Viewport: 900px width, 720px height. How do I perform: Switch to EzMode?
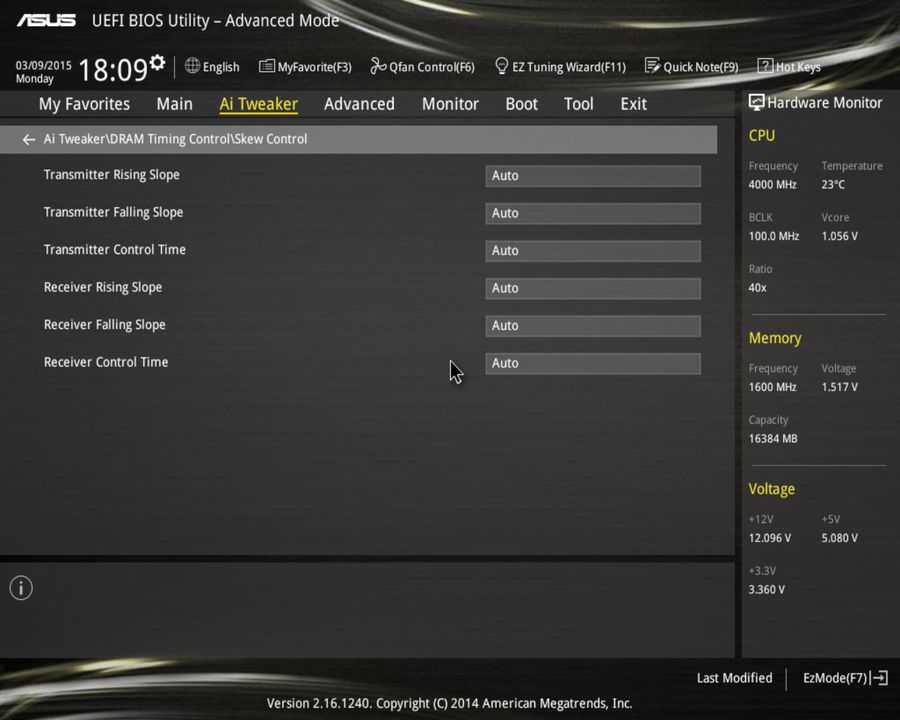(x=836, y=677)
